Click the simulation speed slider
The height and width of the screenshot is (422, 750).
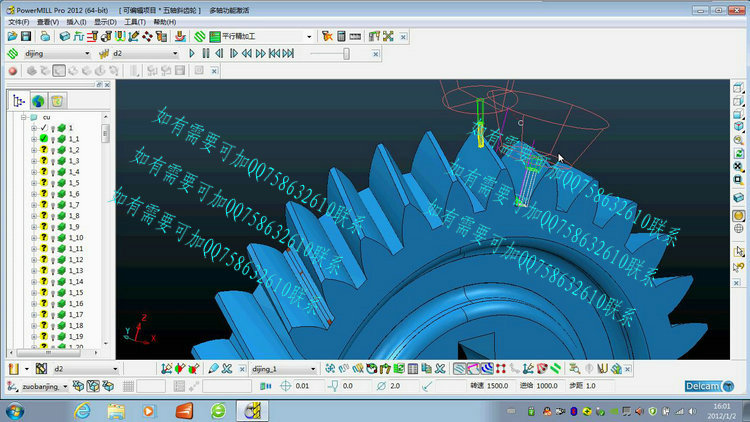tap(346, 53)
